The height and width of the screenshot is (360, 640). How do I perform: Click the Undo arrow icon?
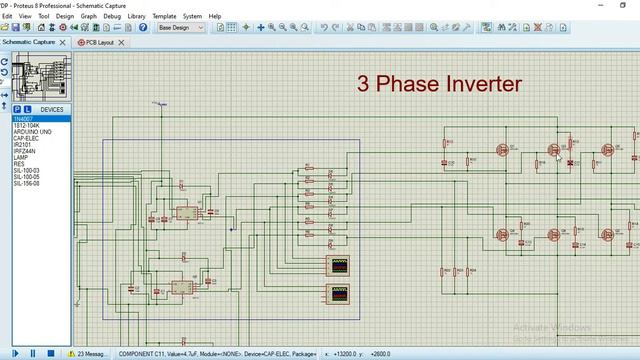coord(324,27)
